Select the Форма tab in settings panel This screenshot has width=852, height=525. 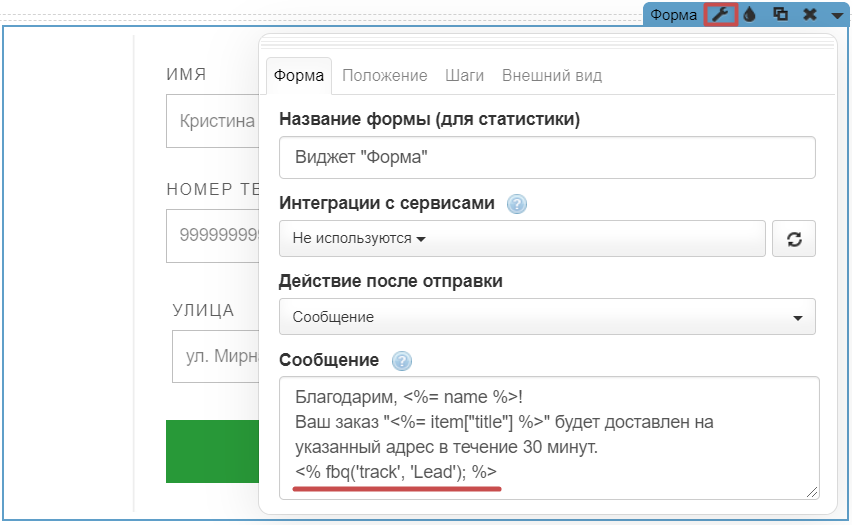pyautogui.click(x=299, y=76)
